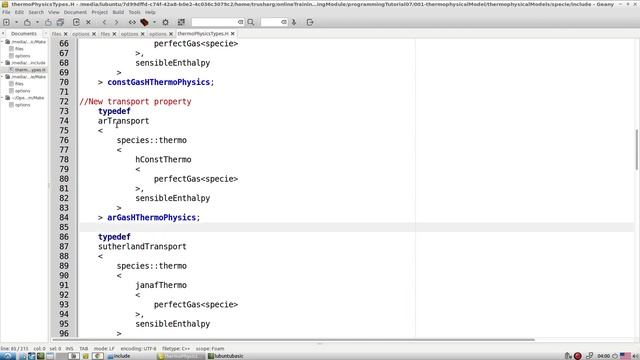Open the Project menu
This screenshot has height=360, width=640.
pos(100,12)
